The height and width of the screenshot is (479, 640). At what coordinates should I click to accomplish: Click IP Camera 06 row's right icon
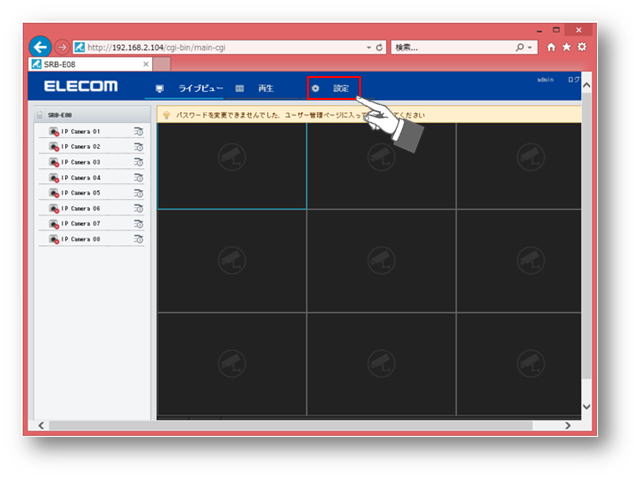click(x=139, y=208)
